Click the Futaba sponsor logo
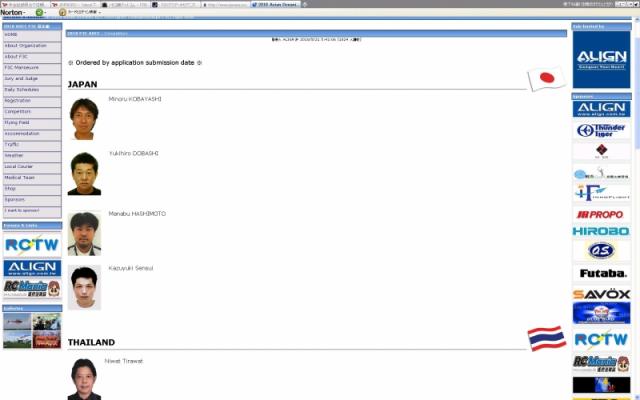Viewport: 640px width, 400px height. coord(601,273)
